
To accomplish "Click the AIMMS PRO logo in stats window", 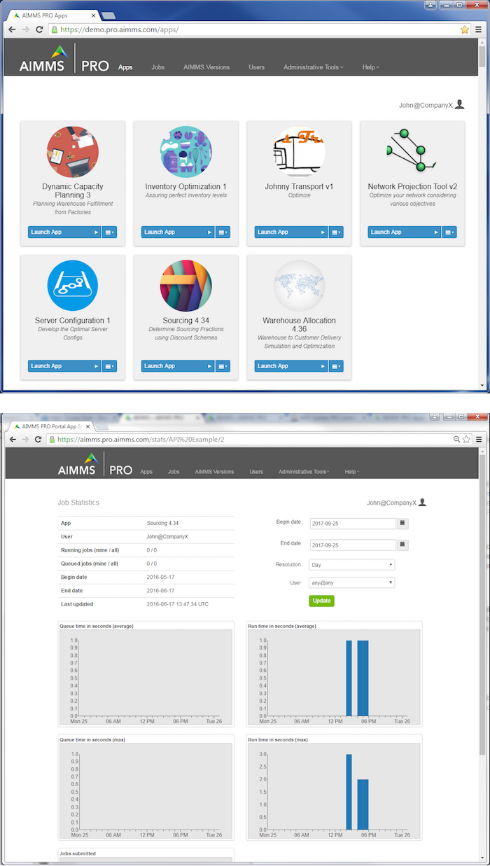I will pyautogui.click(x=95, y=463).
